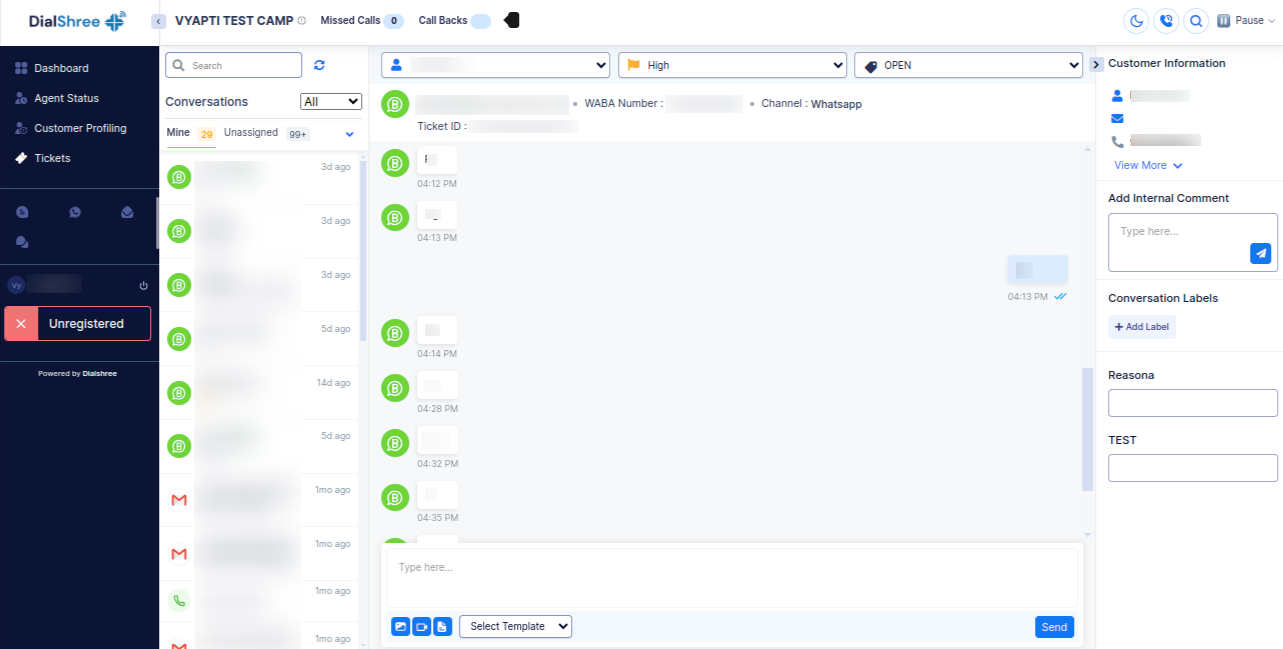The image size is (1283, 649).
Task: Open the OPEN ticket status dropdown
Action: [968, 65]
